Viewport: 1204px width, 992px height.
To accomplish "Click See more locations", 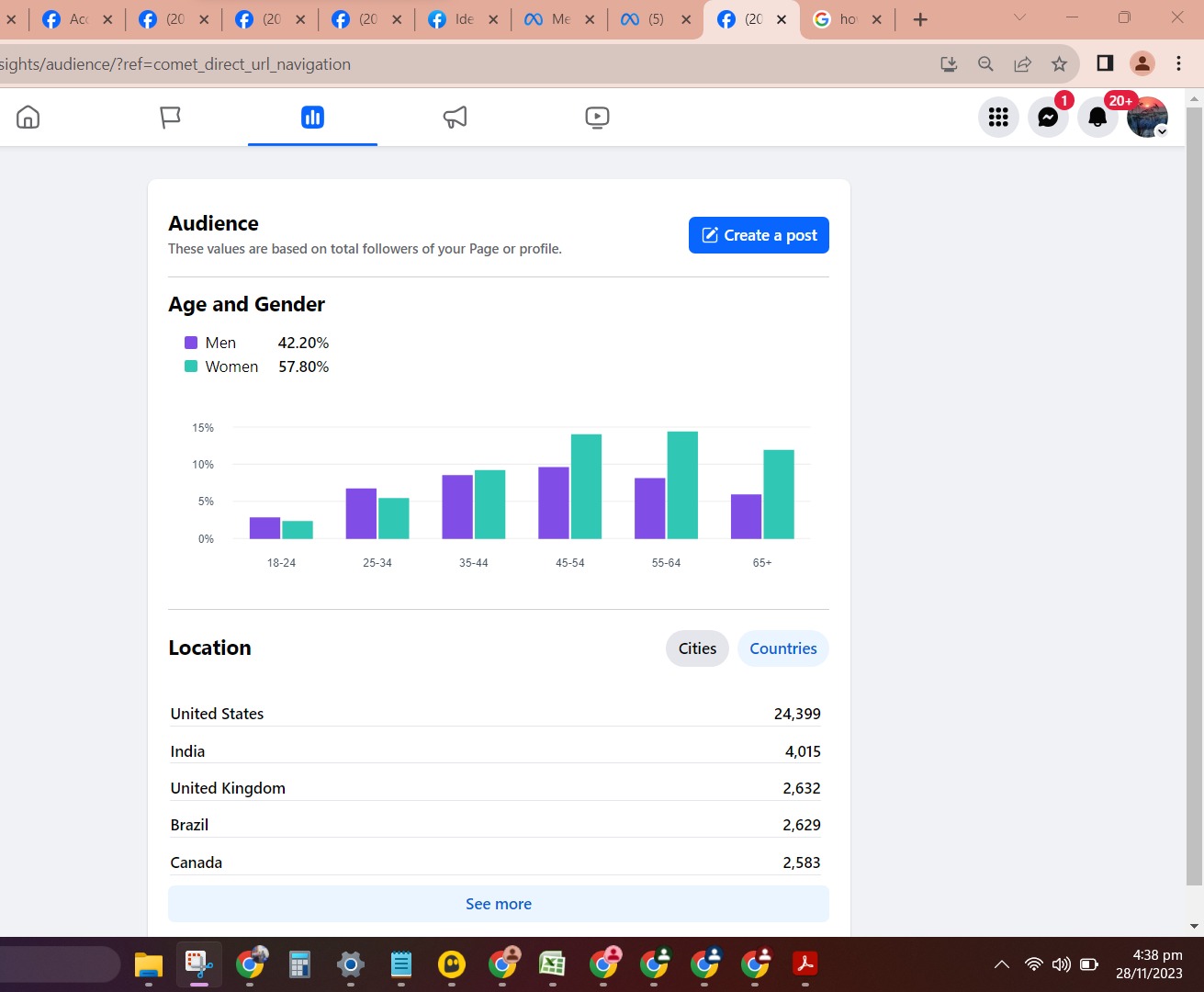I will [x=499, y=904].
